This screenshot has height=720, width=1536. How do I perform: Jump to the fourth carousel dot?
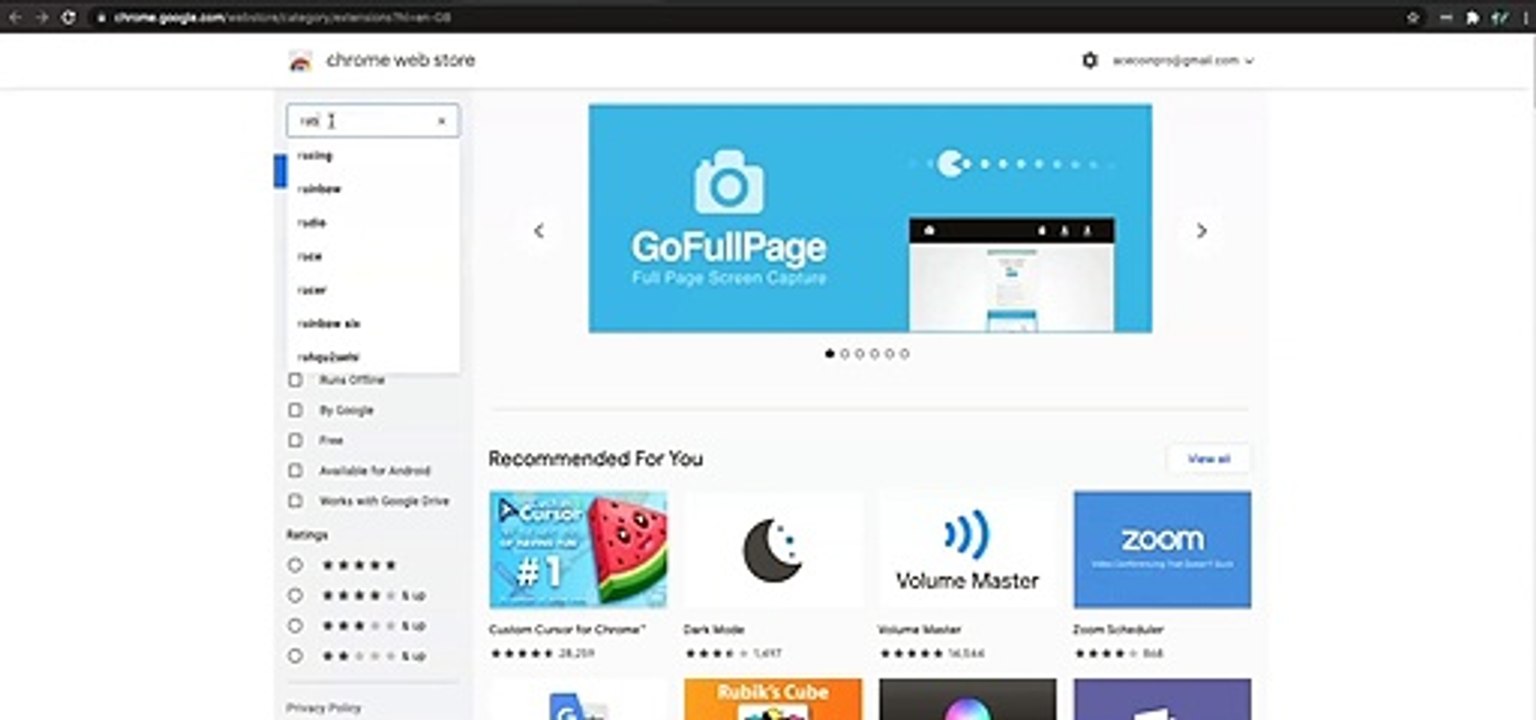pyautogui.click(x=875, y=354)
